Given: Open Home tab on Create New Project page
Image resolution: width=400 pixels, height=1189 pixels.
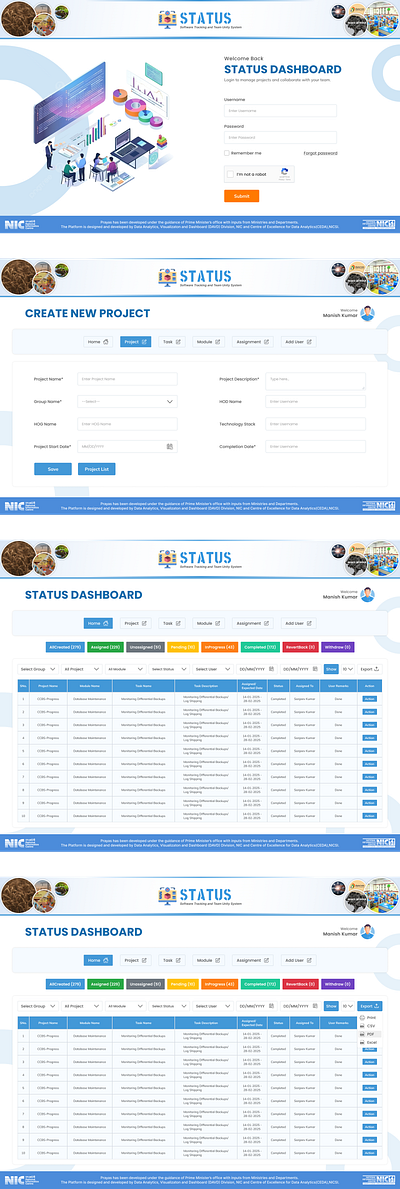Looking at the screenshot, I should [98, 342].
